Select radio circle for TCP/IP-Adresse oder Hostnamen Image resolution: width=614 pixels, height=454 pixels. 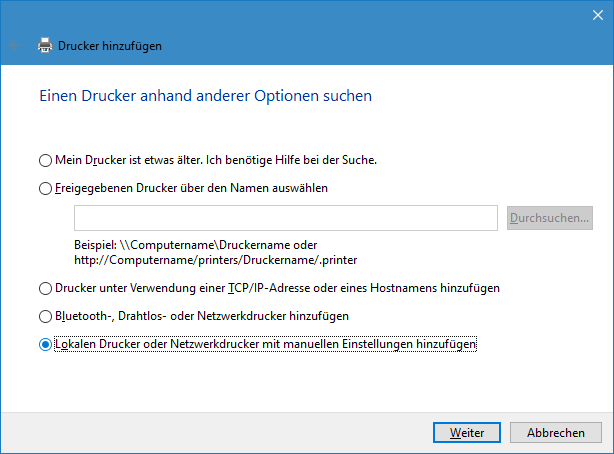[x=45, y=288]
